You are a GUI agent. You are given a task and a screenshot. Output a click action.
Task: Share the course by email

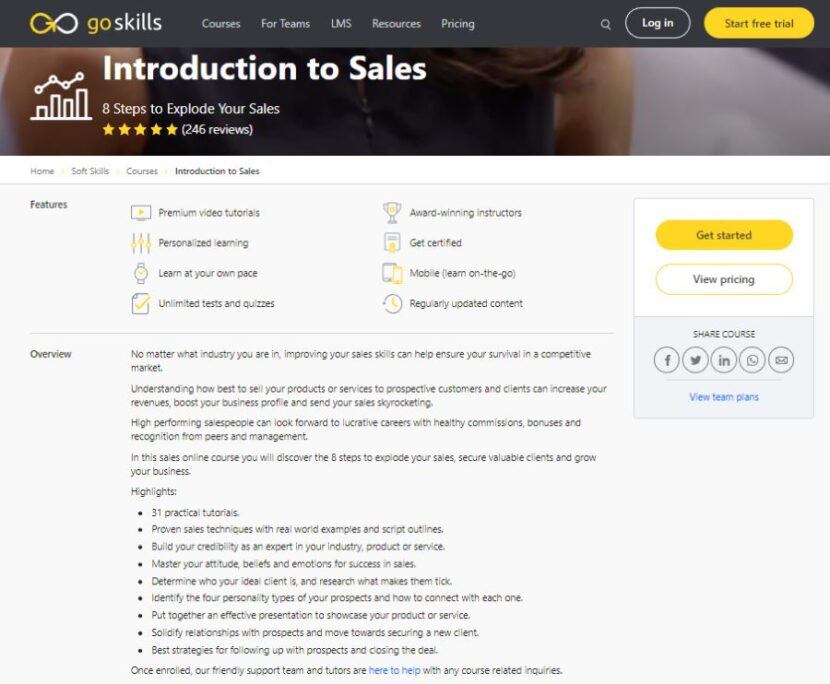tap(779, 360)
